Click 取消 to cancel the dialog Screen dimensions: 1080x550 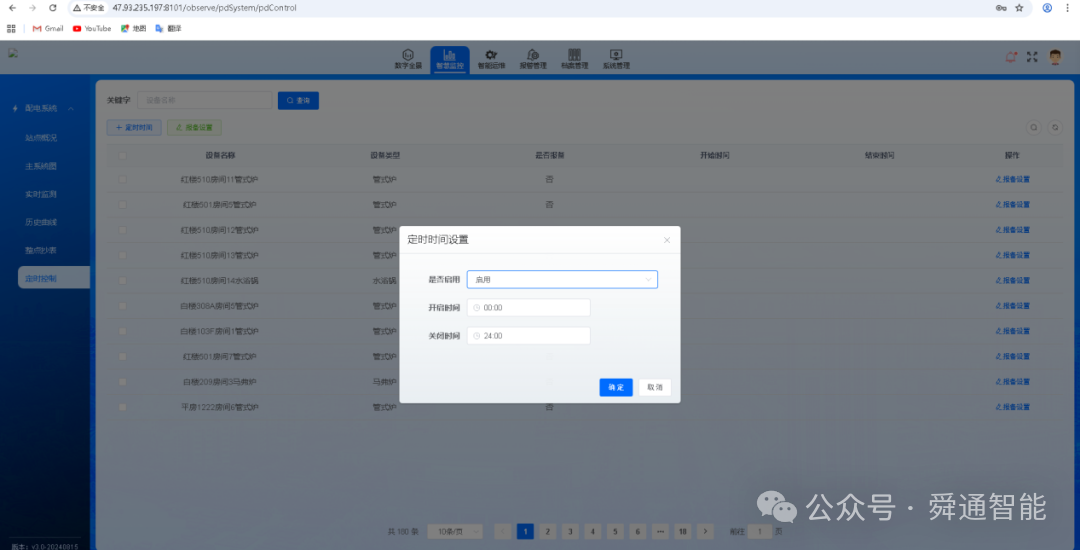655,387
